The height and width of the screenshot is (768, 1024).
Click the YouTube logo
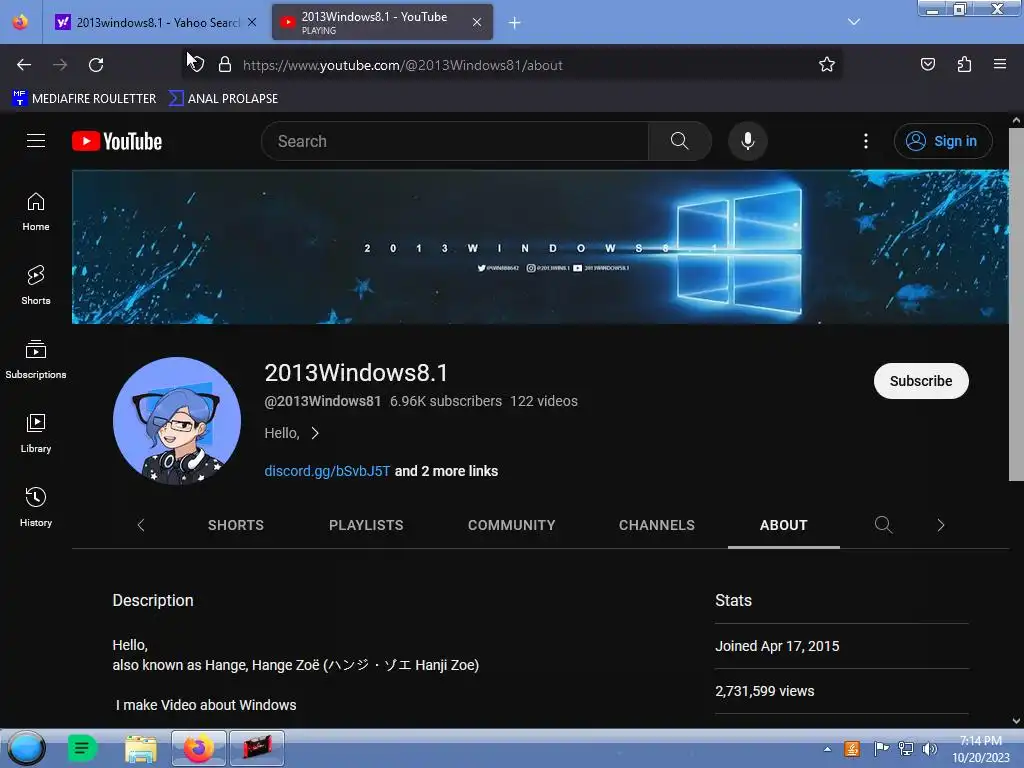[117, 141]
